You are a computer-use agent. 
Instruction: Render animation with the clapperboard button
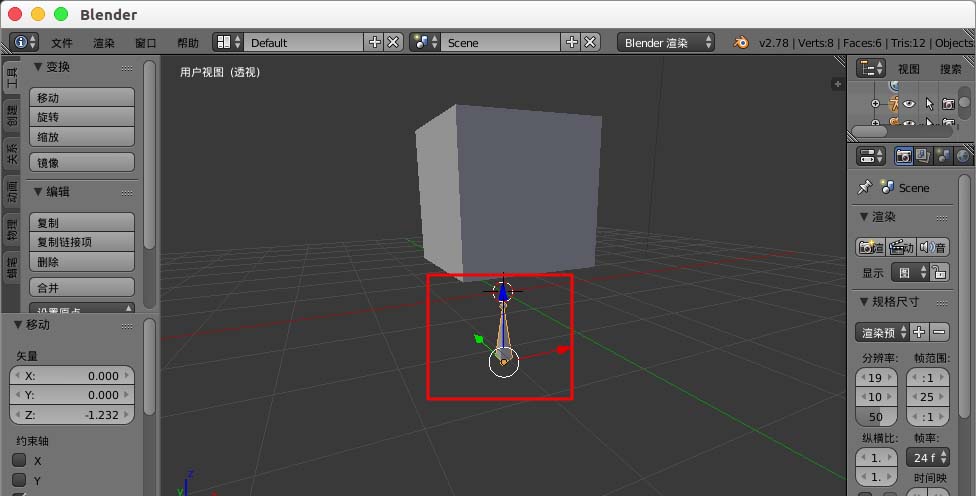(901, 247)
